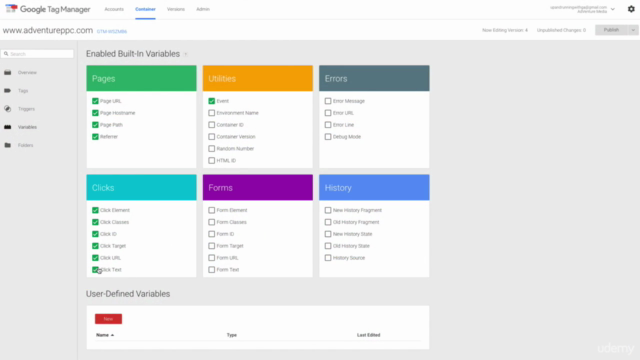Enable the Old History State variable
The height and width of the screenshot is (360, 640).
pos(328,246)
